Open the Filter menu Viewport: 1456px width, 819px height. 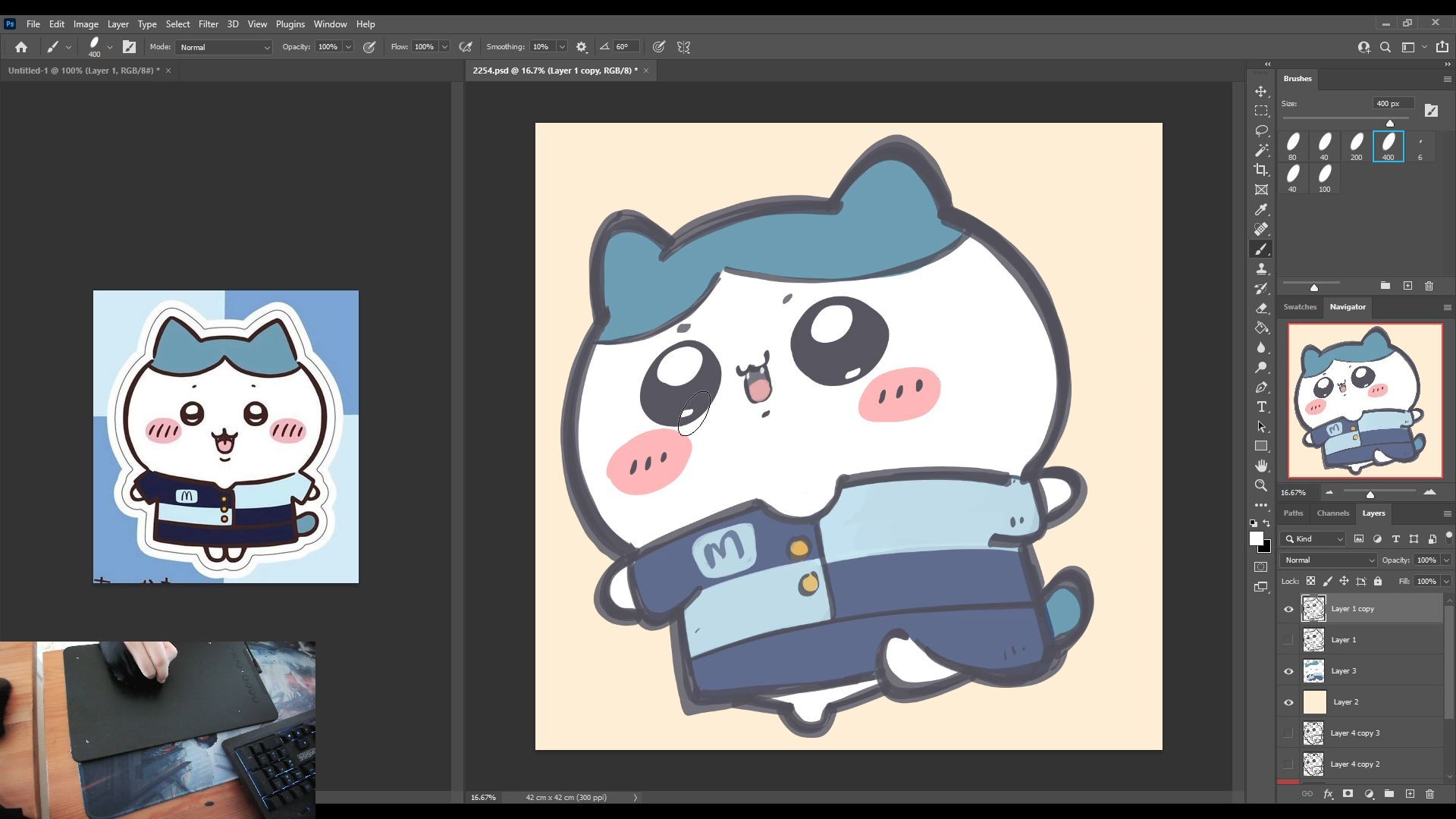pos(208,24)
